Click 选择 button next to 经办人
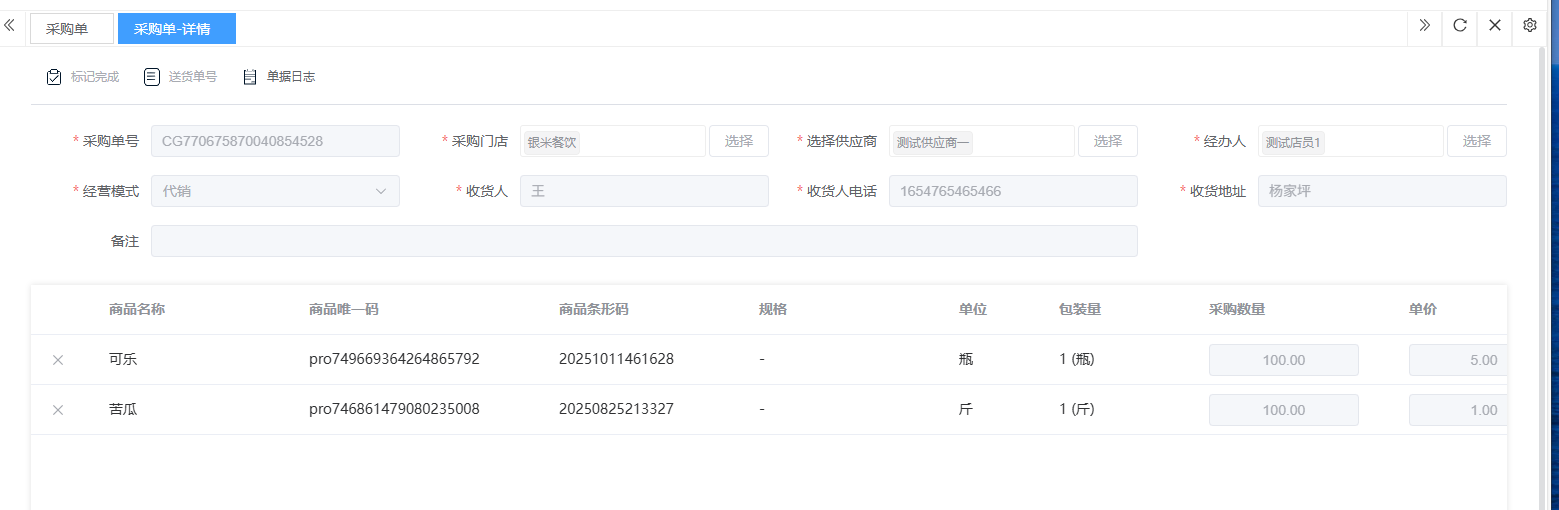Viewport: 1559px width, 510px height. pyautogui.click(x=1476, y=141)
